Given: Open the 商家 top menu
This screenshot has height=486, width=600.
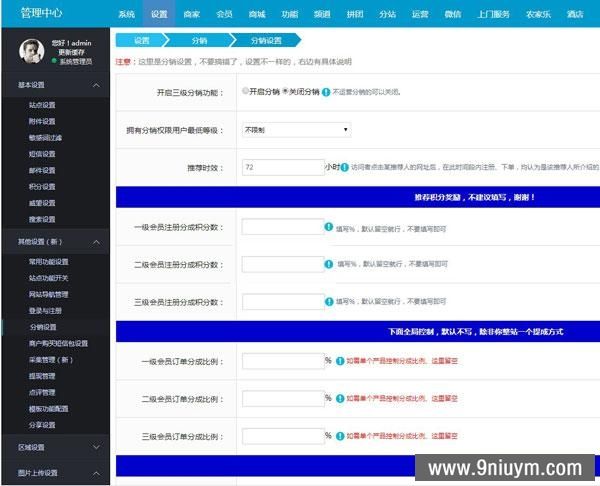Looking at the screenshot, I should (x=191, y=14).
